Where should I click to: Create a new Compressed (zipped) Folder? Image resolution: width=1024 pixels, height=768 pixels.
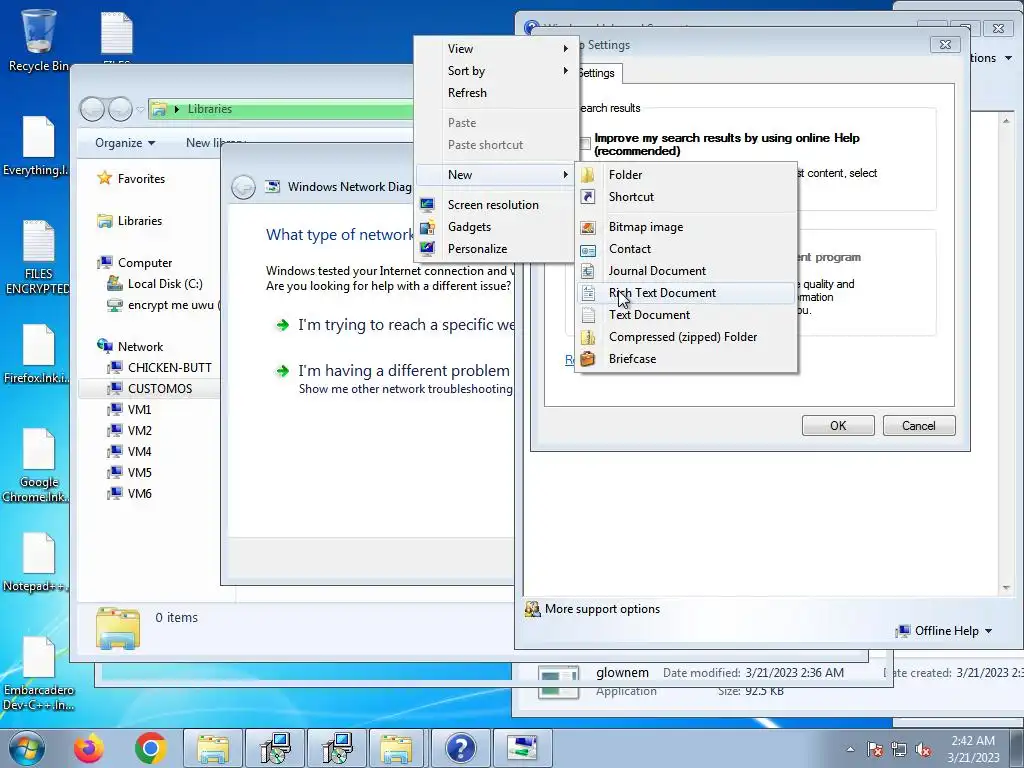point(686,337)
